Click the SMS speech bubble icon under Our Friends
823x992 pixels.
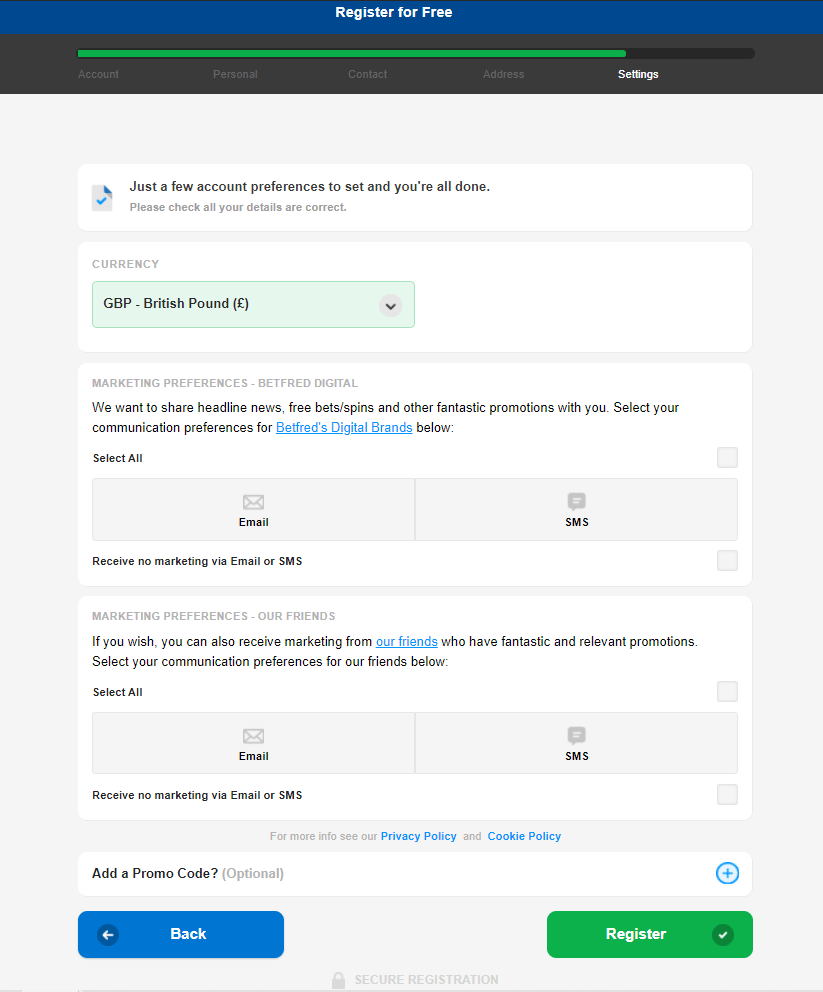pyautogui.click(x=576, y=736)
